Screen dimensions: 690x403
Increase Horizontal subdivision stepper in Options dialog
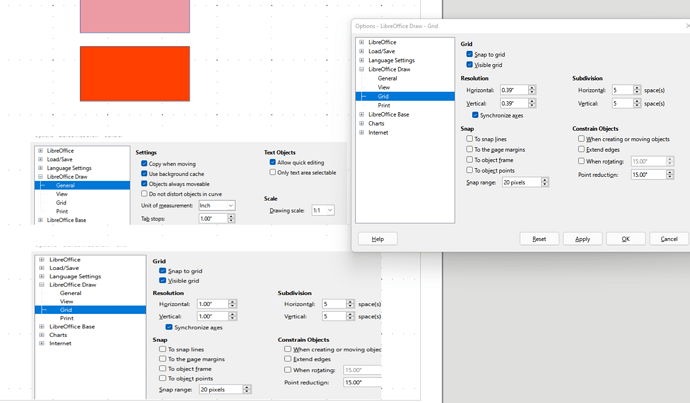(637, 88)
